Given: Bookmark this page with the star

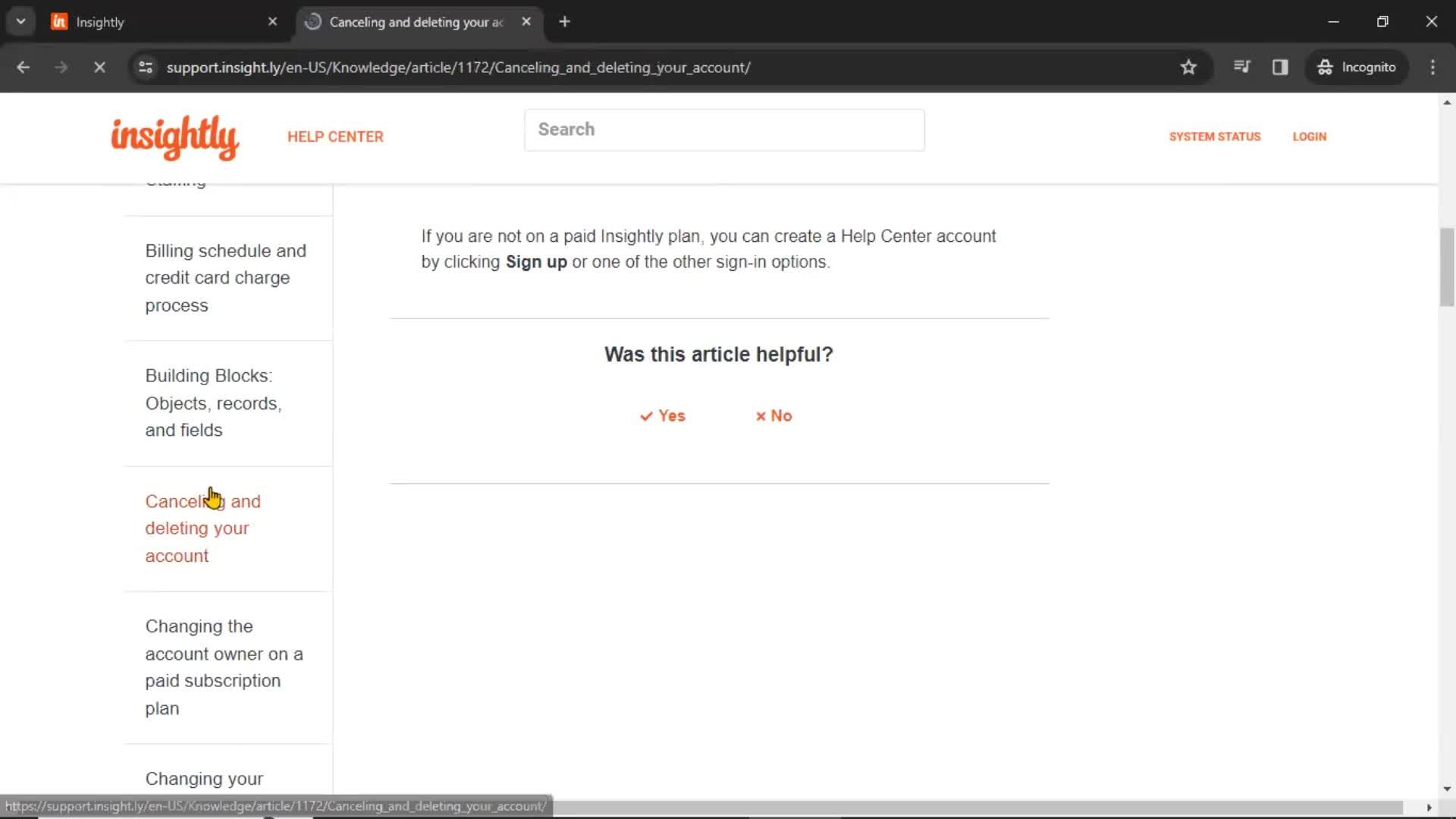Looking at the screenshot, I should 1188,67.
